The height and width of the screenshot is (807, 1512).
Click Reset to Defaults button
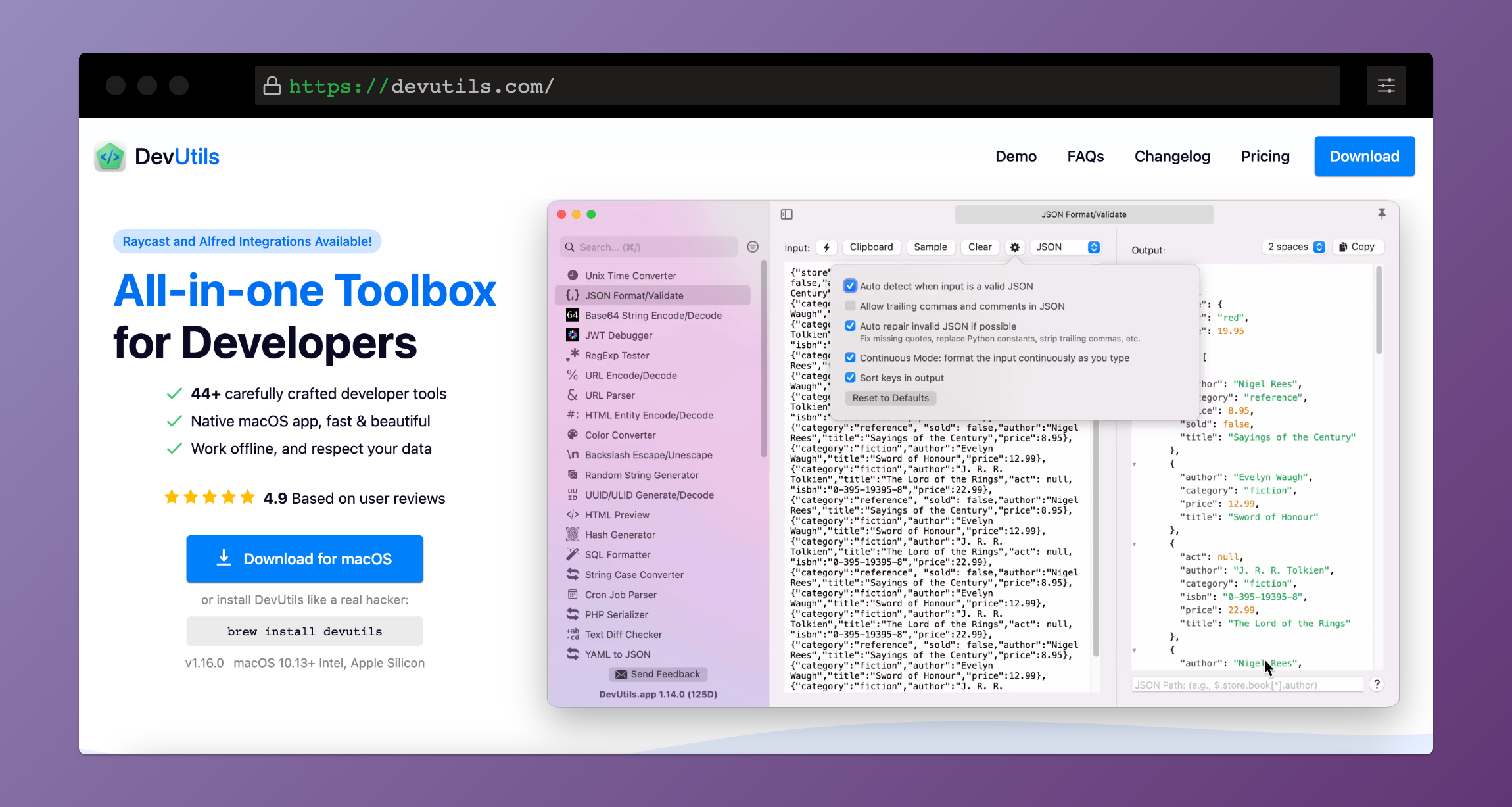890,398
